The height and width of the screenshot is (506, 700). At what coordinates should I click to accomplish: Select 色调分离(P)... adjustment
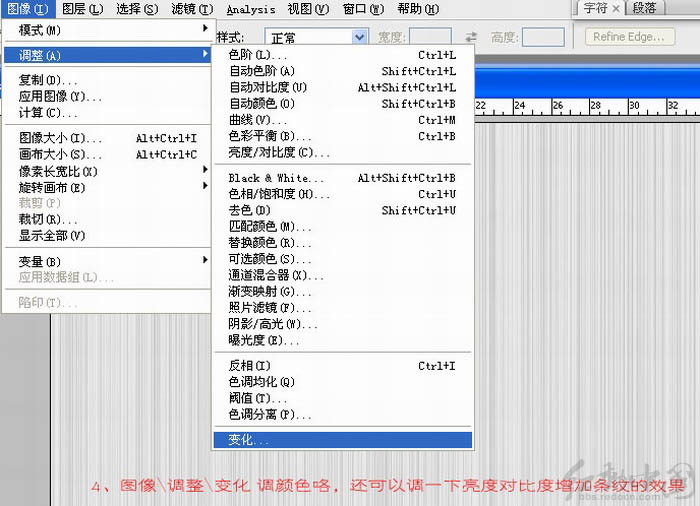click(x=343, y=415)
